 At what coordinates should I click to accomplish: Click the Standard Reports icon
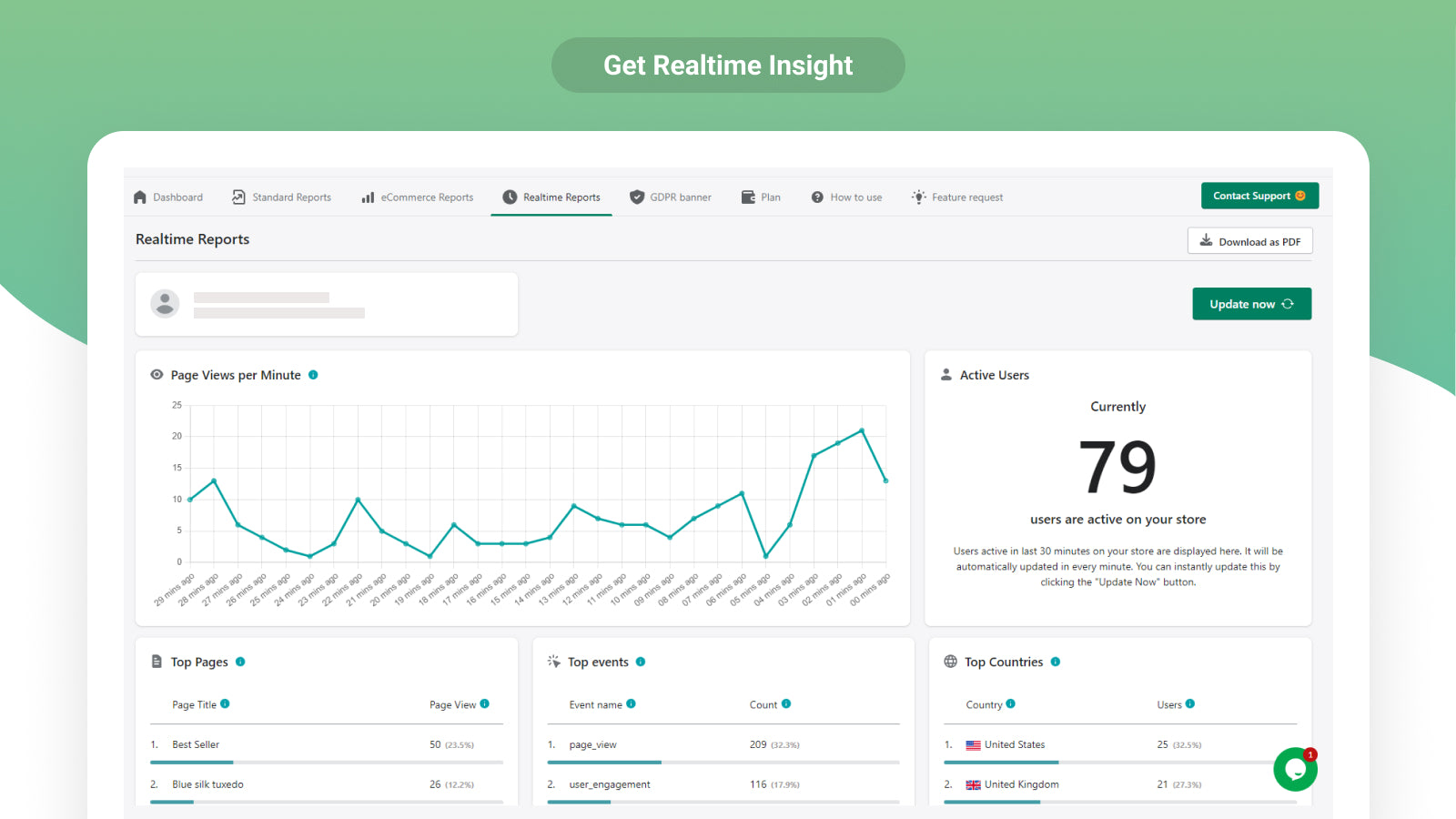coord(237,197)
